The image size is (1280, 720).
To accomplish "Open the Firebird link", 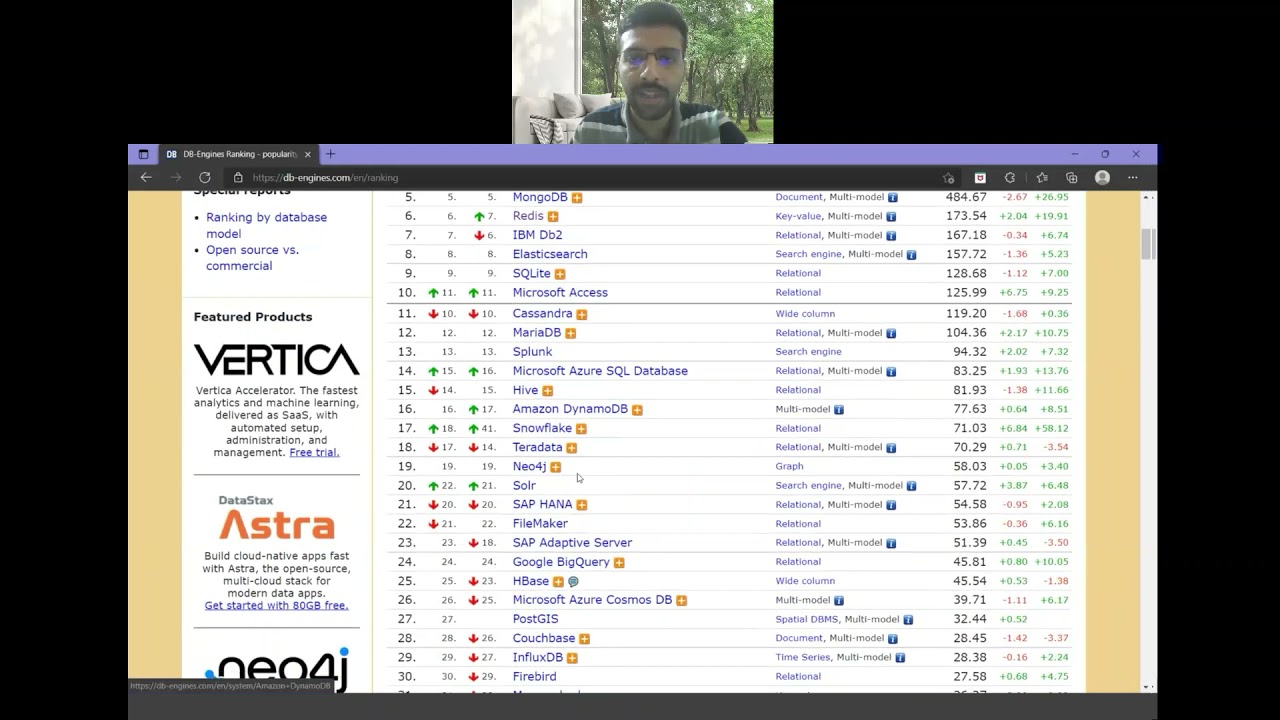I will point(534,676).
